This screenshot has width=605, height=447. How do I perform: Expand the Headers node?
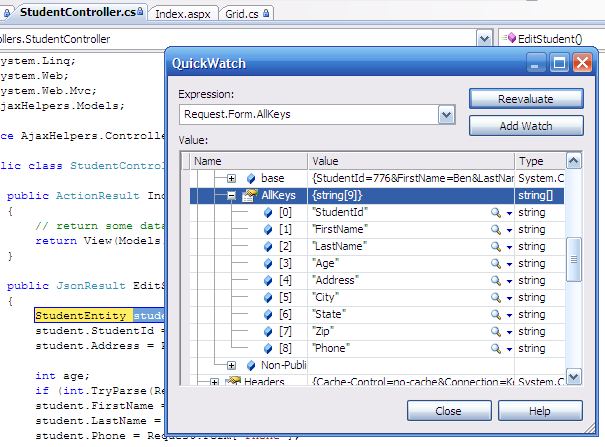click(x=214, y=382)
